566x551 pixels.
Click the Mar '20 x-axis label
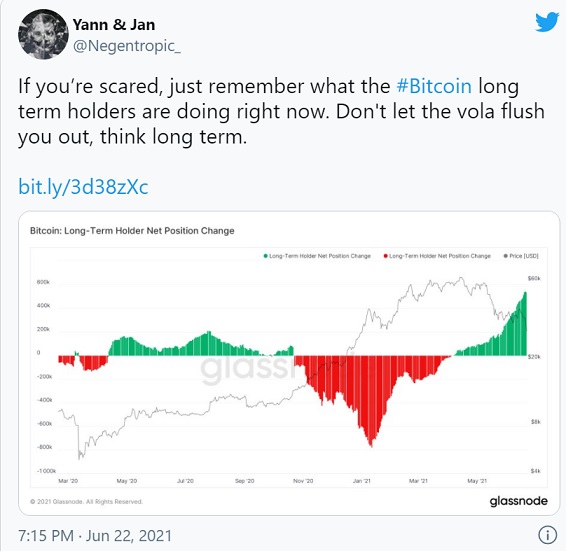68,481
